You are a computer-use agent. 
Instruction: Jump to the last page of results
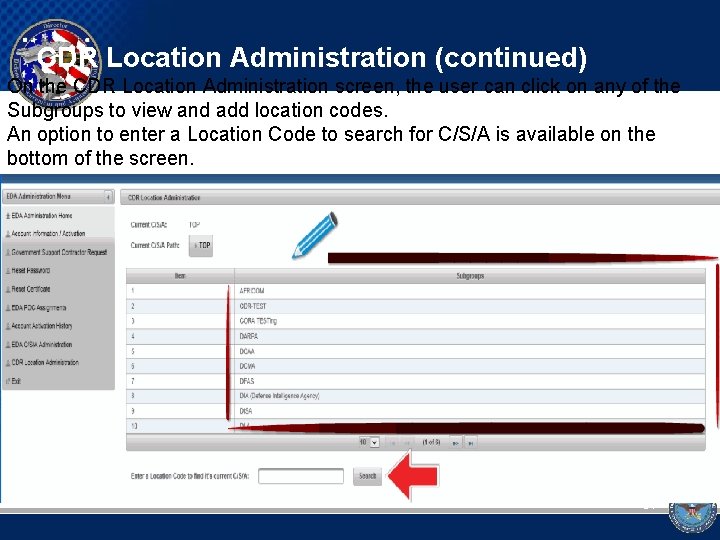point(471,443)
